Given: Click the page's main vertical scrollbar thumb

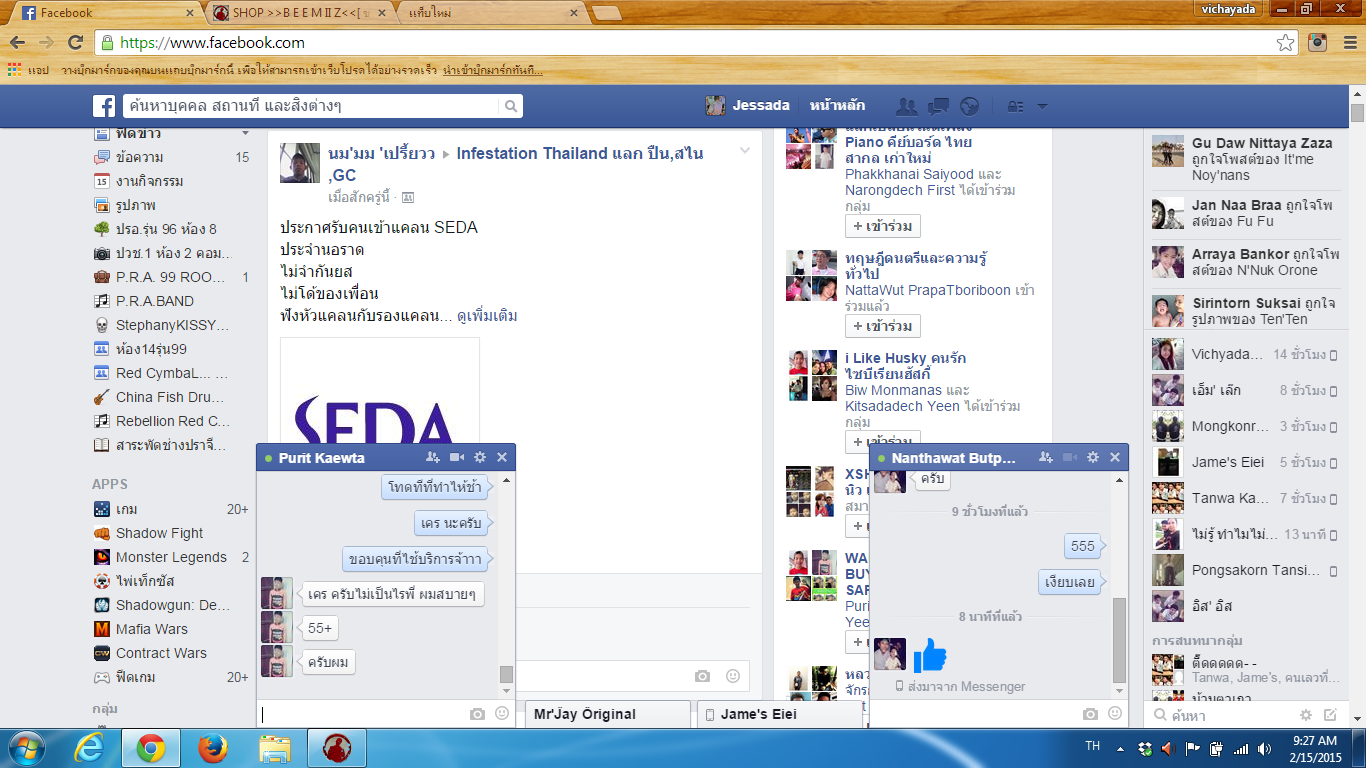Looking at the screenshot, I should pos(1357,112).
